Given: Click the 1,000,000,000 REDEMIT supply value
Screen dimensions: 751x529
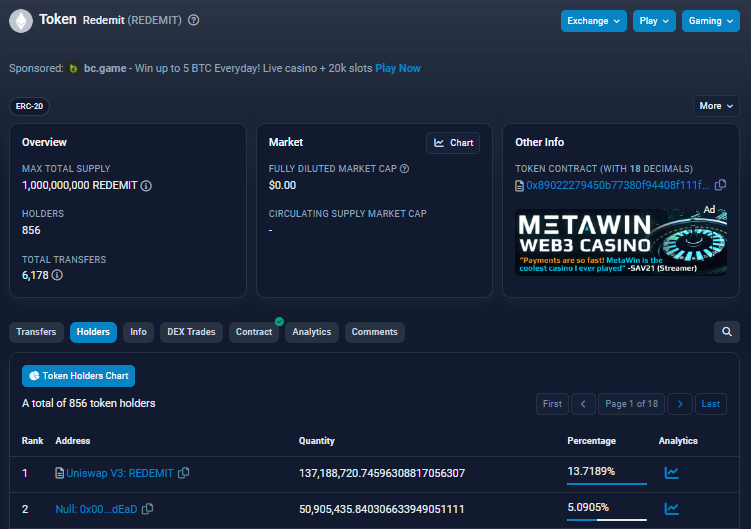Looking at the screenshot, I should (x=80, y=185).
